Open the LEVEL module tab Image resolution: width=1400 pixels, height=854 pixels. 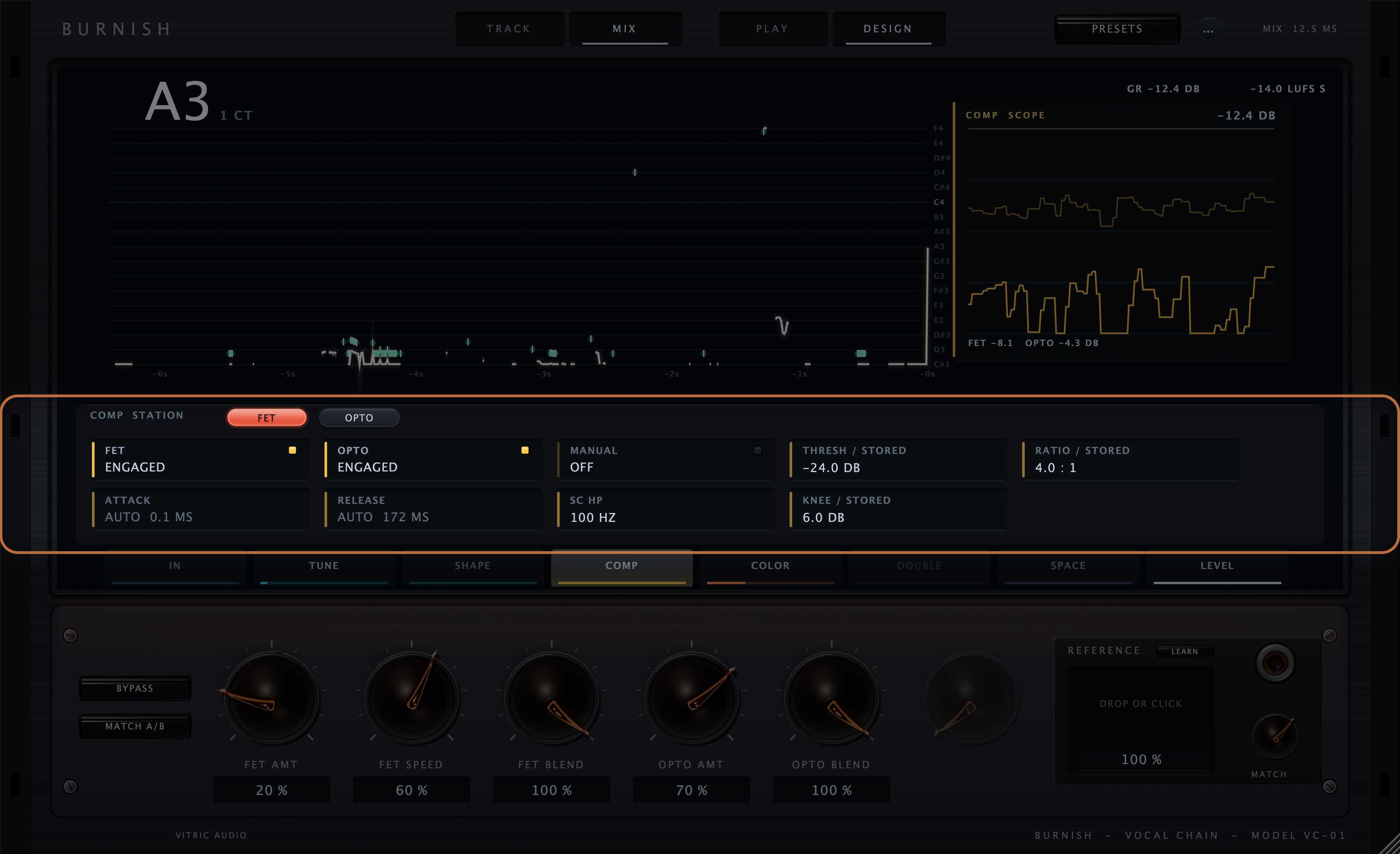(x=1217, y=569)
